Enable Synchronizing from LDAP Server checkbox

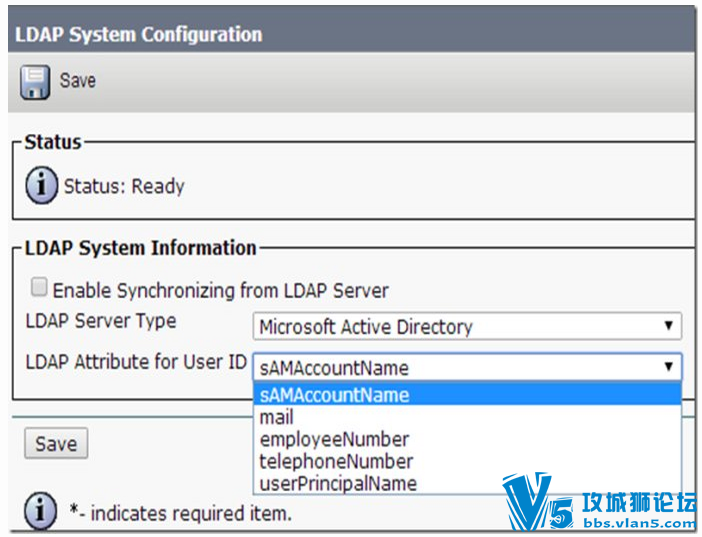tap(39, 287)
